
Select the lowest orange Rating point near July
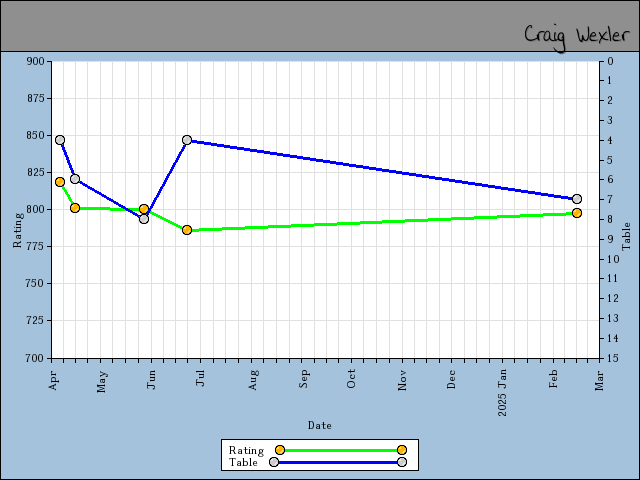click(x=187, y=230)
